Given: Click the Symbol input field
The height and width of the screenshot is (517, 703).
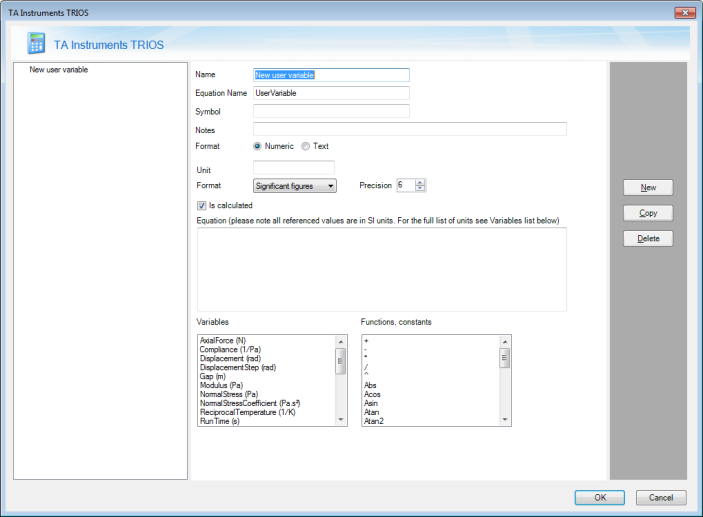Looking at the screenshot, I should (331, 111).
